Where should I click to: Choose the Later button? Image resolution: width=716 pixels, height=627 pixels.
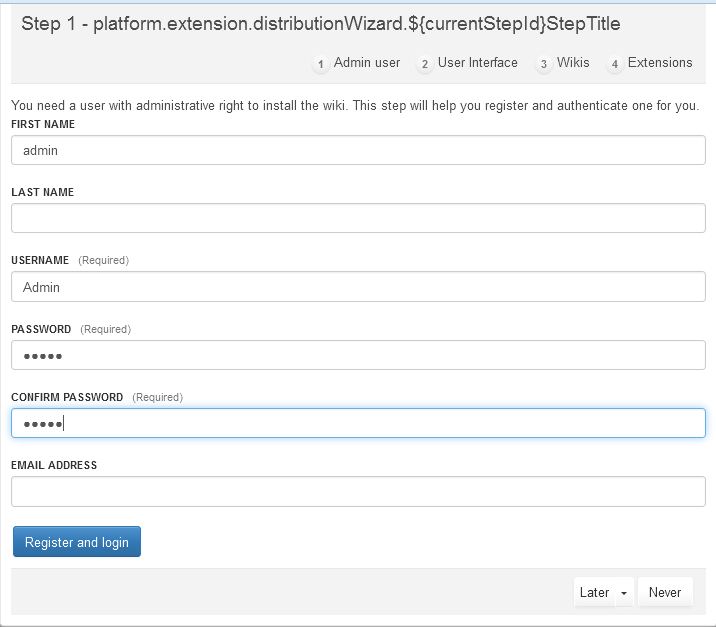[594, 592]
